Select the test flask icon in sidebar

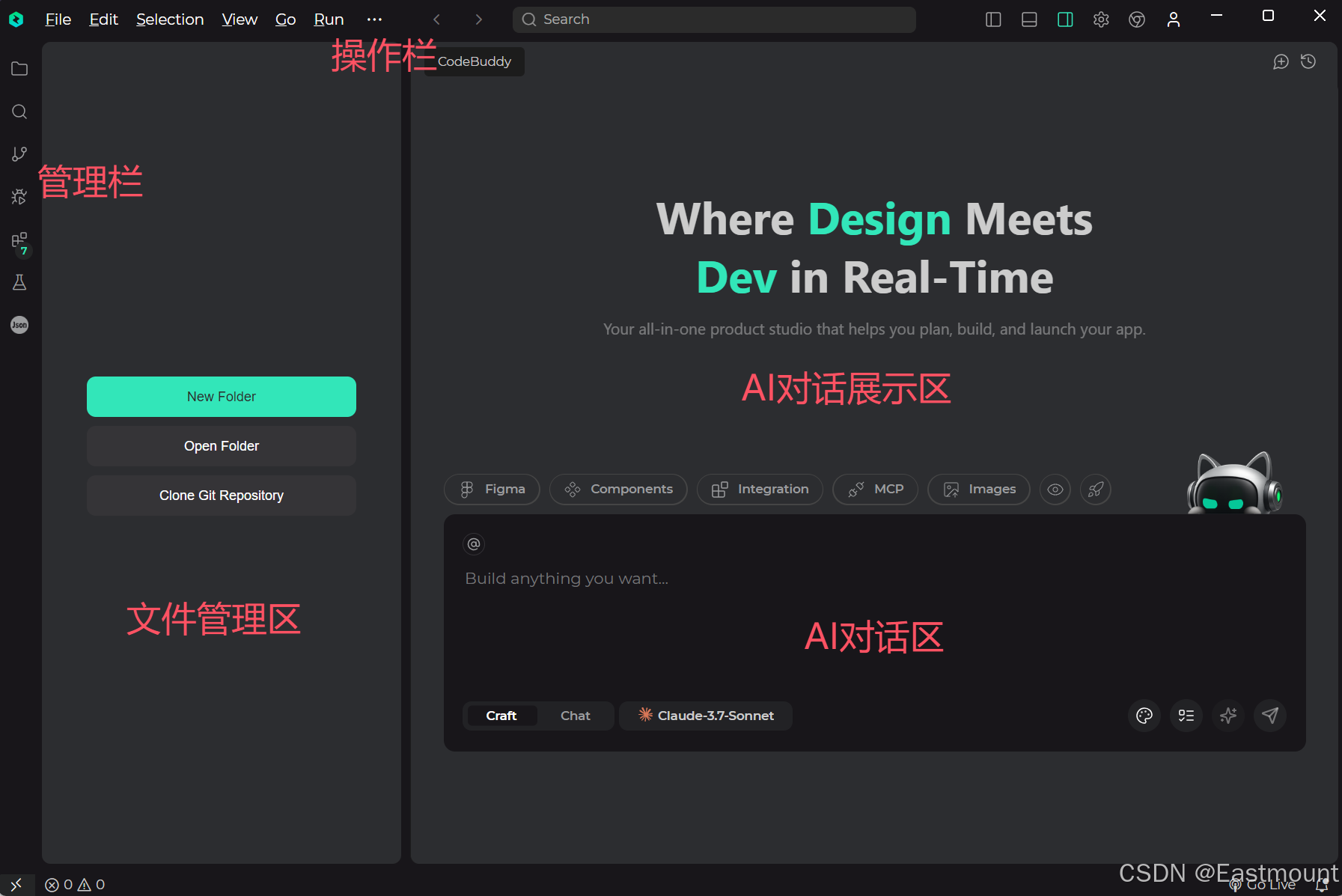pos(19,282)
